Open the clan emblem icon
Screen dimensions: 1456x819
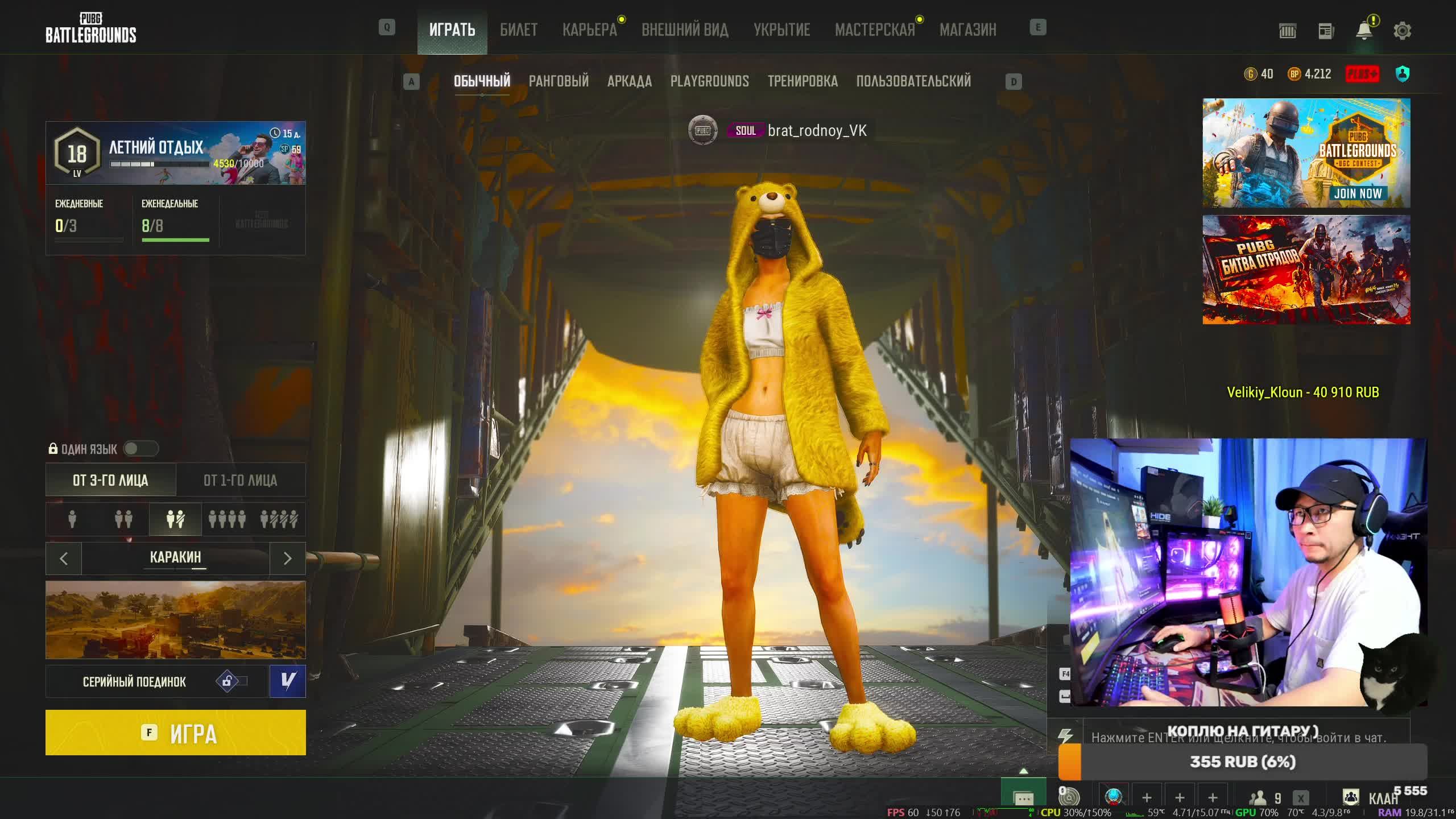point(1351,797)
